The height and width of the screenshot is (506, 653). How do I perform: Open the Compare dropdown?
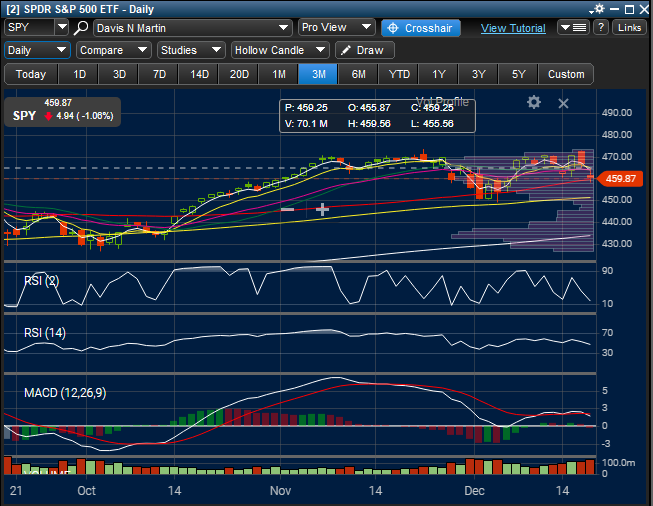[114, 50]
